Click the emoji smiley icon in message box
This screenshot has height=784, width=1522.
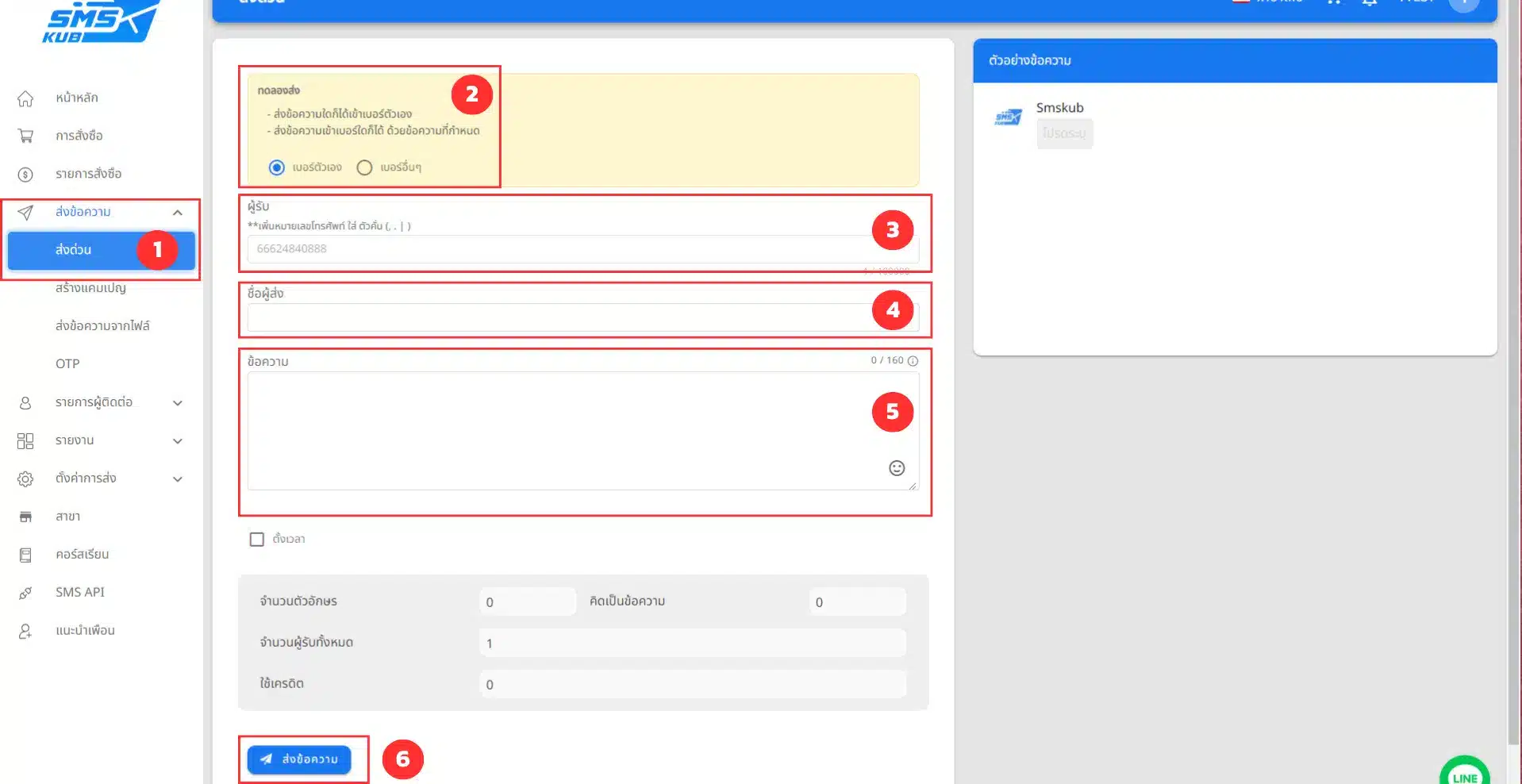pyautogui.click(x=897, y=468)
